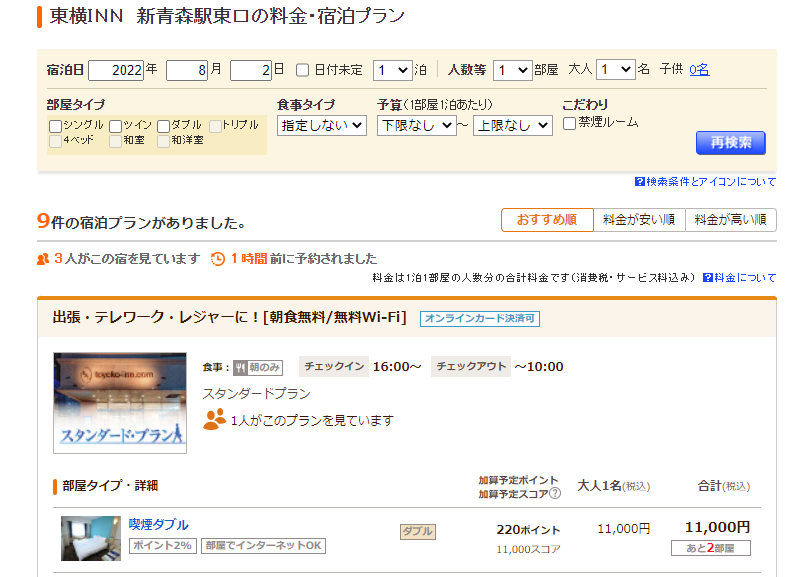Open the adults (大人) count dropdown

click(x=616, y=69)
